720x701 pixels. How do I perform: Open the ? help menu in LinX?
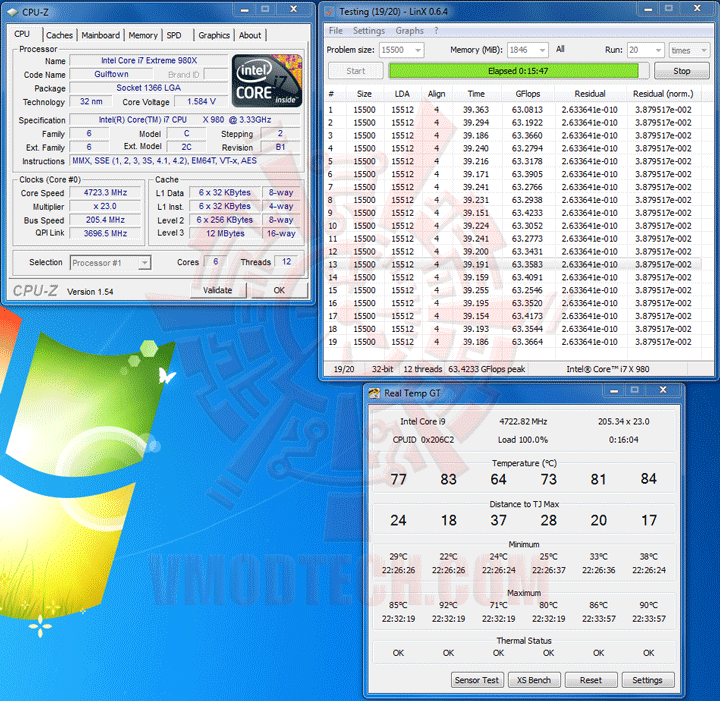[x=436, y=31]
